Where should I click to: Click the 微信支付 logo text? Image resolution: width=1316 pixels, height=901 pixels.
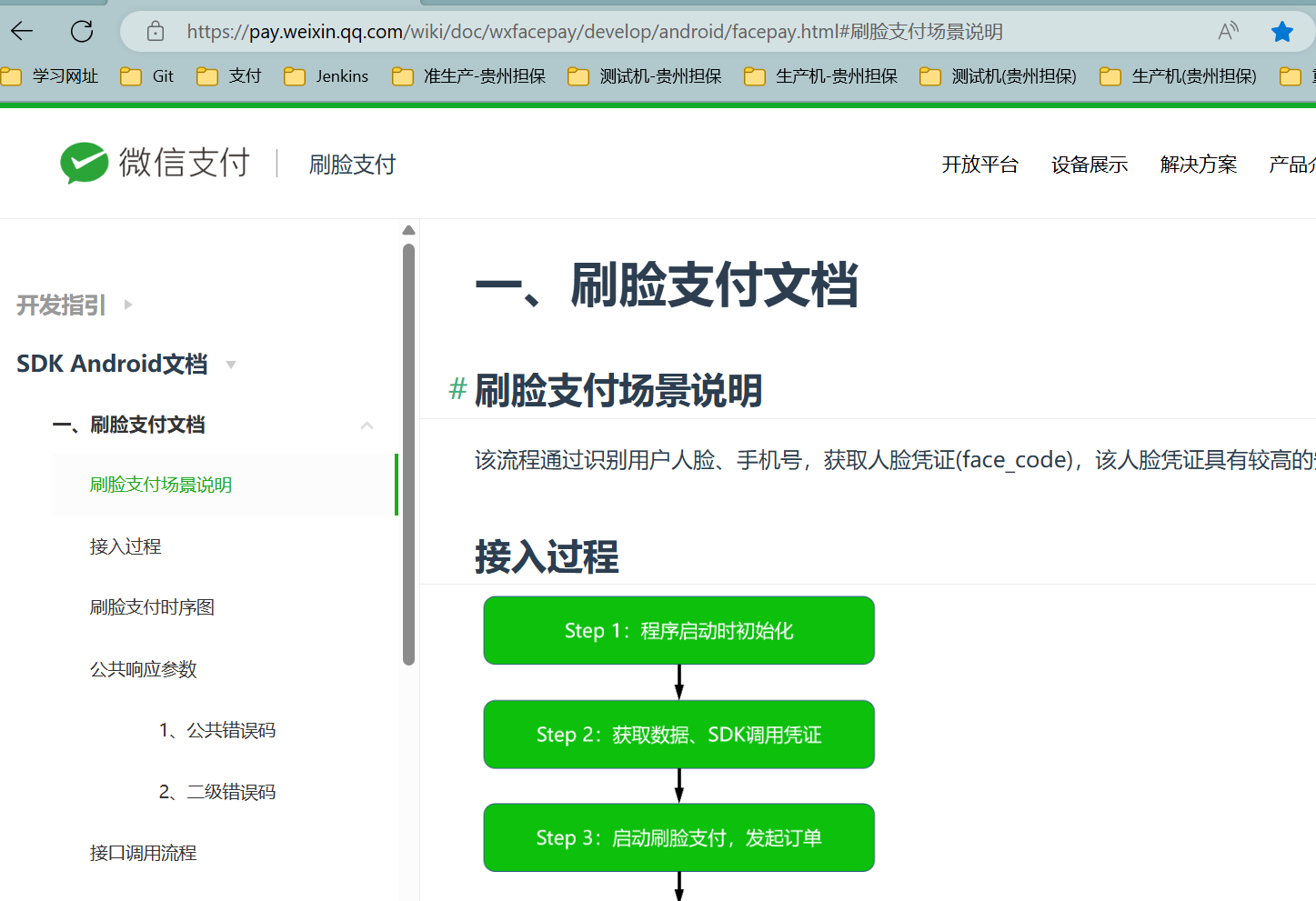[x=185, y=163]
